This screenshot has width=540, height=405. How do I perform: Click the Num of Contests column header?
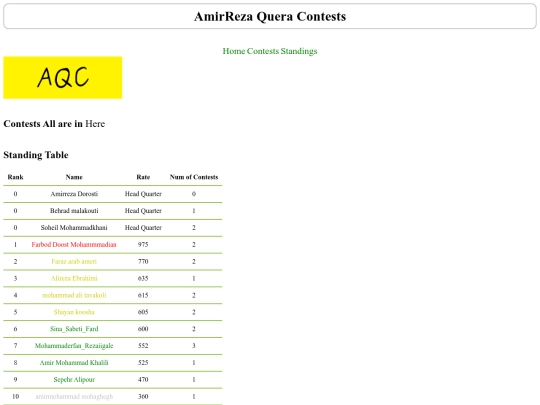point(194,177)
